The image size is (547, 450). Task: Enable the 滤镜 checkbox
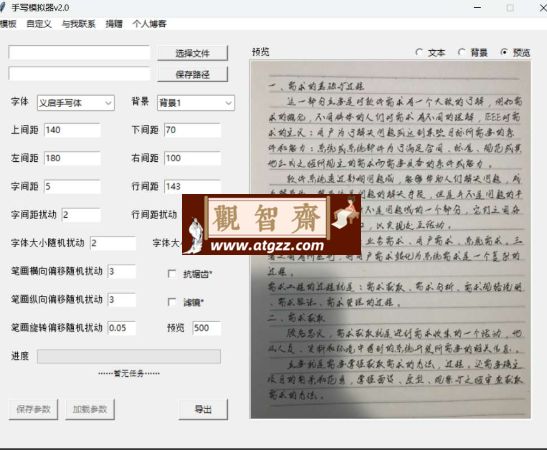(x=172, y=302)
